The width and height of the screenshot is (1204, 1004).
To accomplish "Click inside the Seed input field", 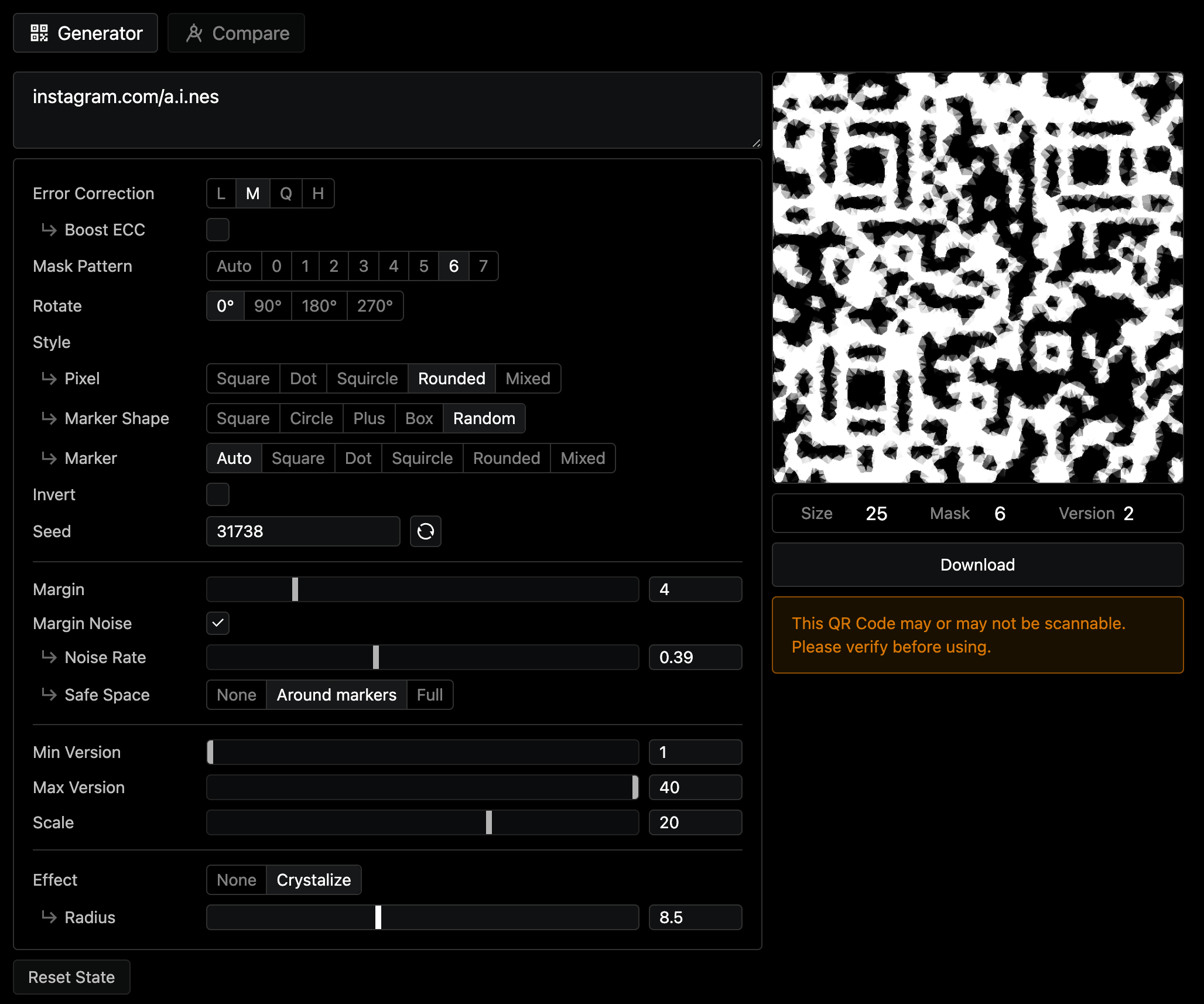I will 303,531.
